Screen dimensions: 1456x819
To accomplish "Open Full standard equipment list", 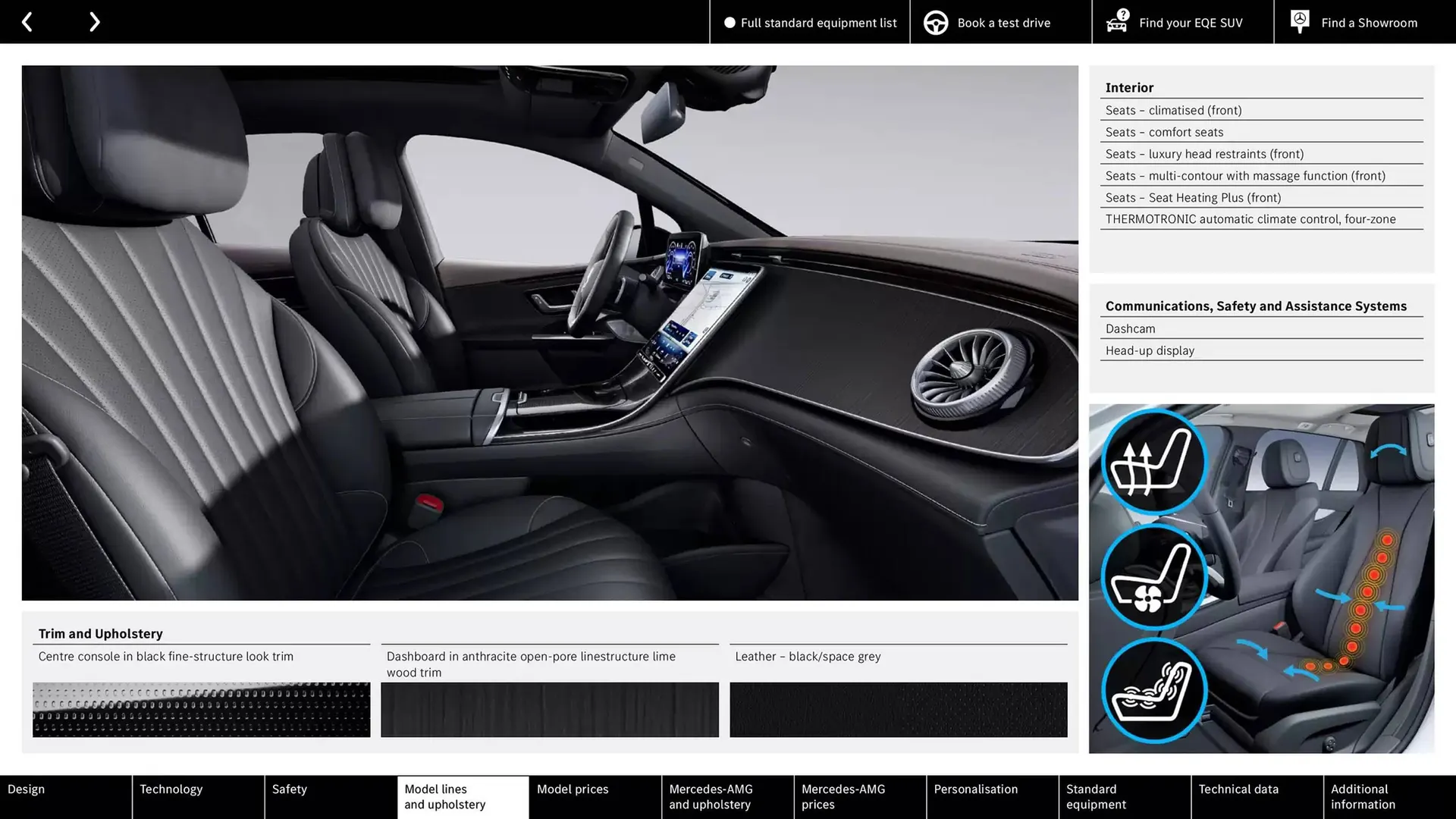I will point(818,23).
